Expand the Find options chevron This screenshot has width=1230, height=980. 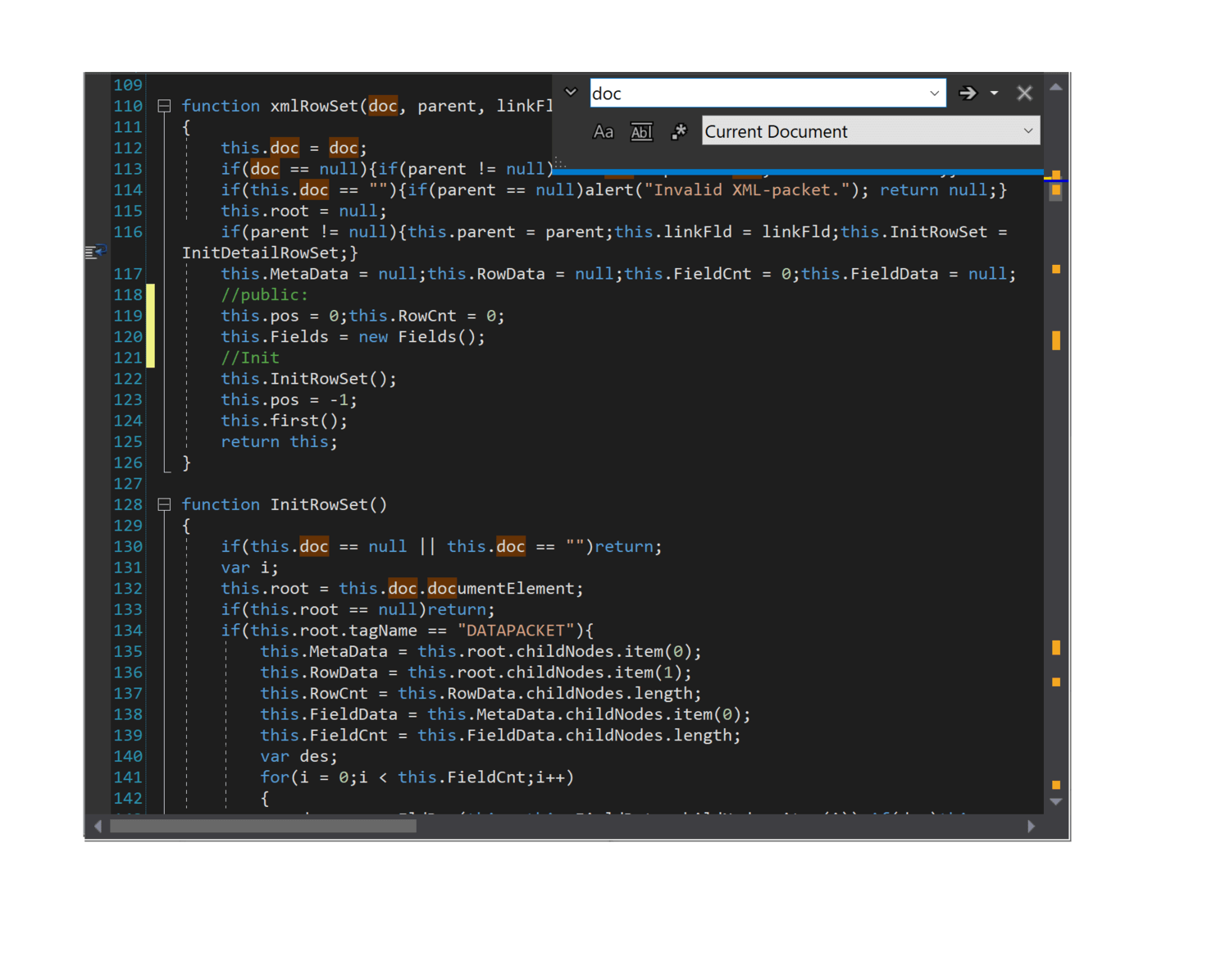[x=570, y=92]
